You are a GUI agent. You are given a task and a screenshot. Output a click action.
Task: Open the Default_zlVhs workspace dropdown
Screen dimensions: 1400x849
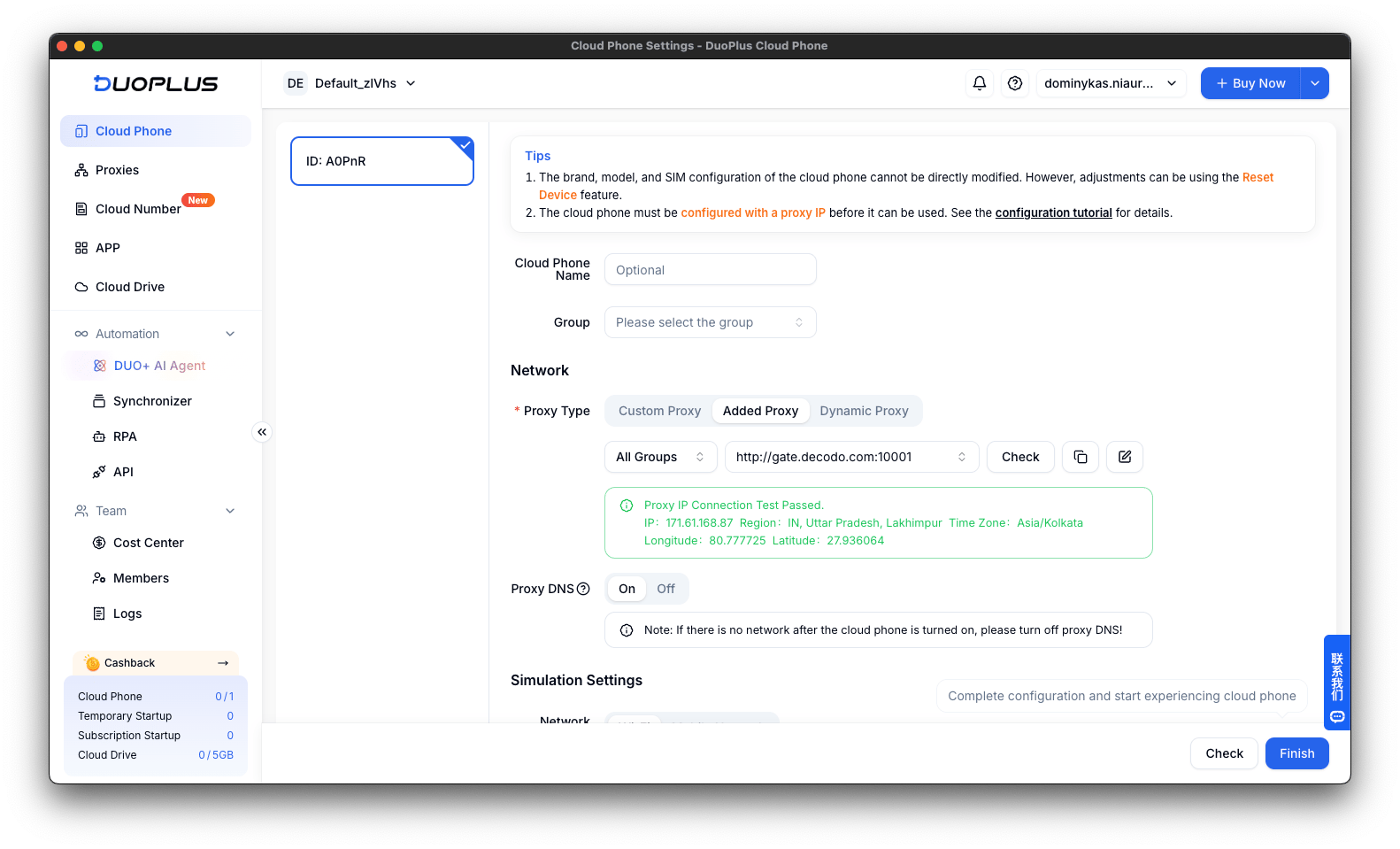click(365, 83)
